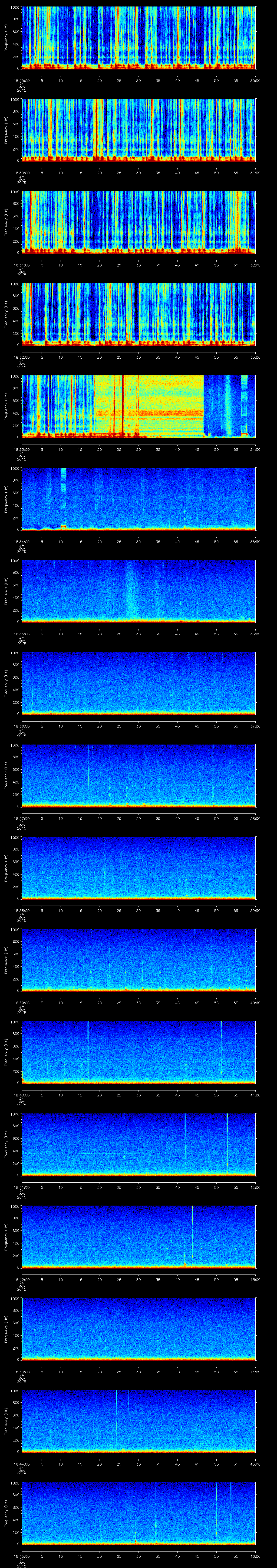Screen dimensions: 277x1568
Task: Click the spectrogram panel starting at 18:38:00
Action: [138, 868]
